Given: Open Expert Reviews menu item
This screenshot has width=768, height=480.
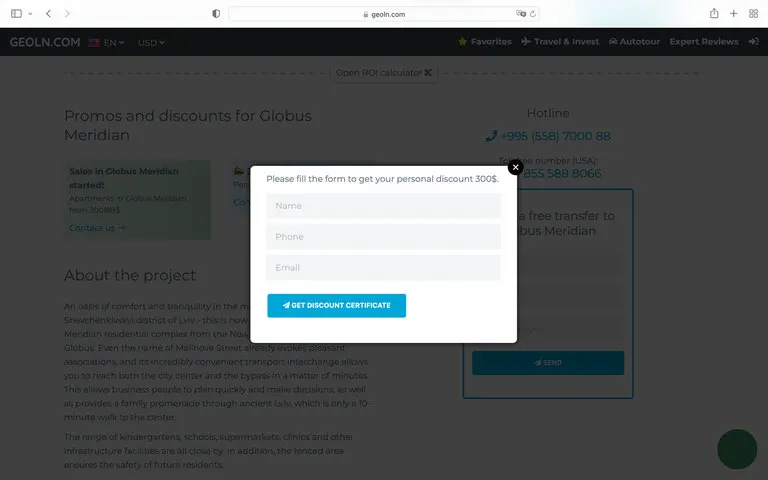Looking at the screenshot, I should [x=704, y=42].
